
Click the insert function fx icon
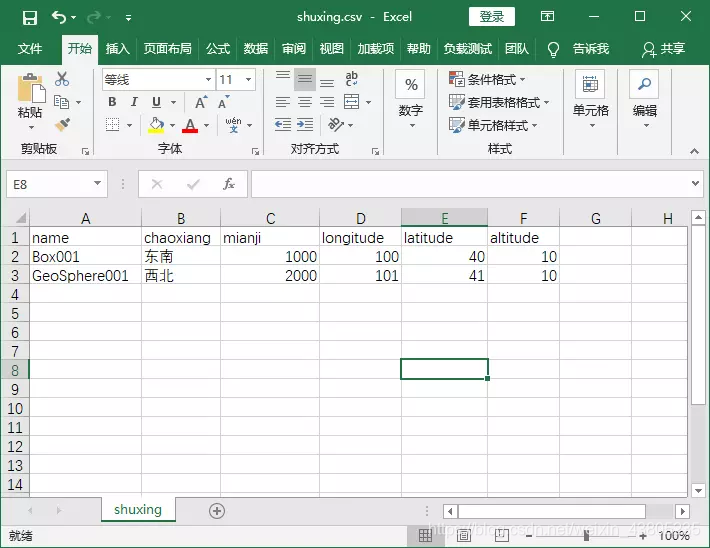[x=229, y=184]
